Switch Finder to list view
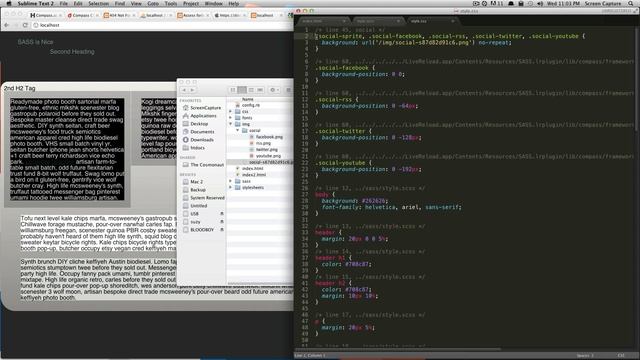The image size is (640, 360). (x=242, y=90)
